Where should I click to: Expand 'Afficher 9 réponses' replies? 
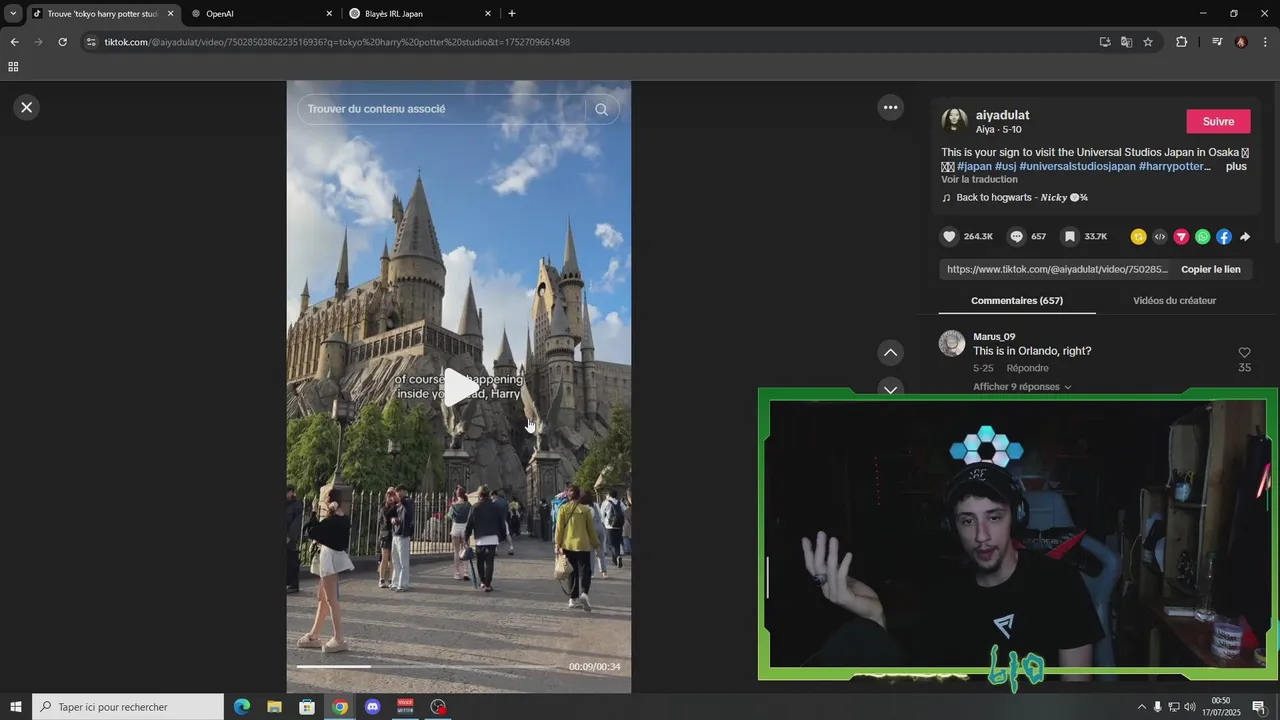[x=1022, y=387]
